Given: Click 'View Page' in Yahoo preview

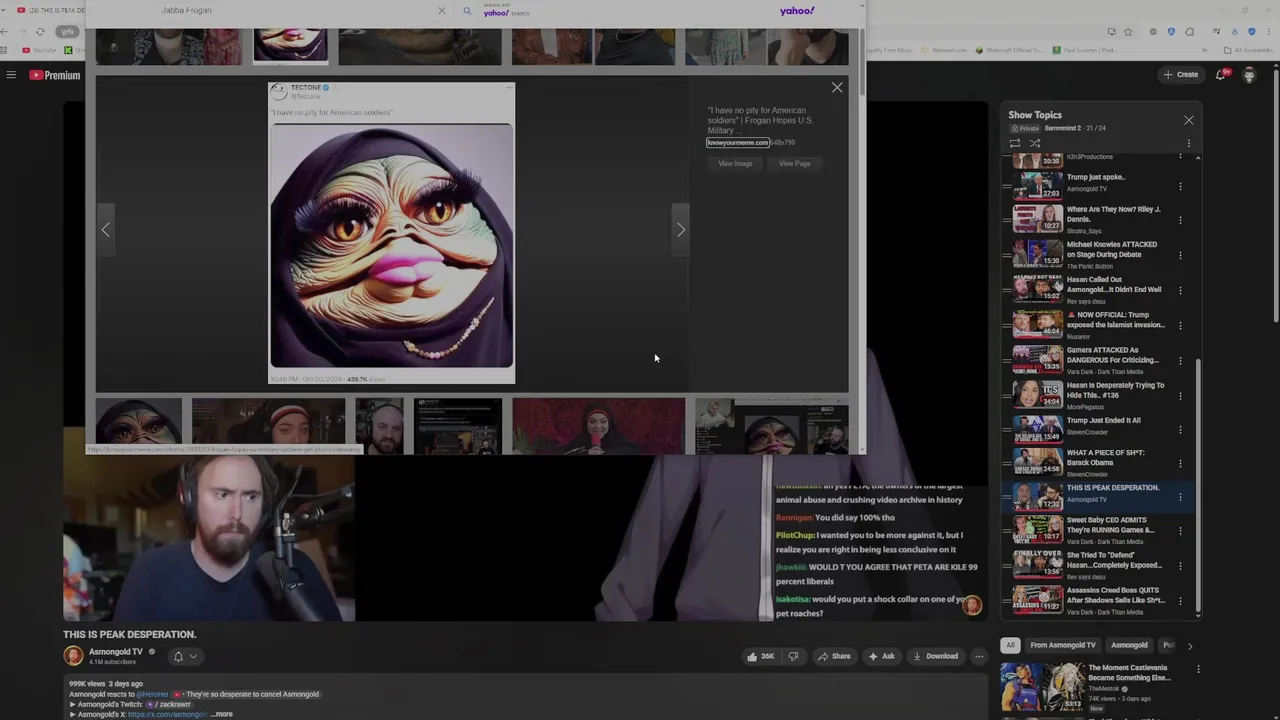Looking at the screenshot, I should pyautogui.click(x=795, y=164).
